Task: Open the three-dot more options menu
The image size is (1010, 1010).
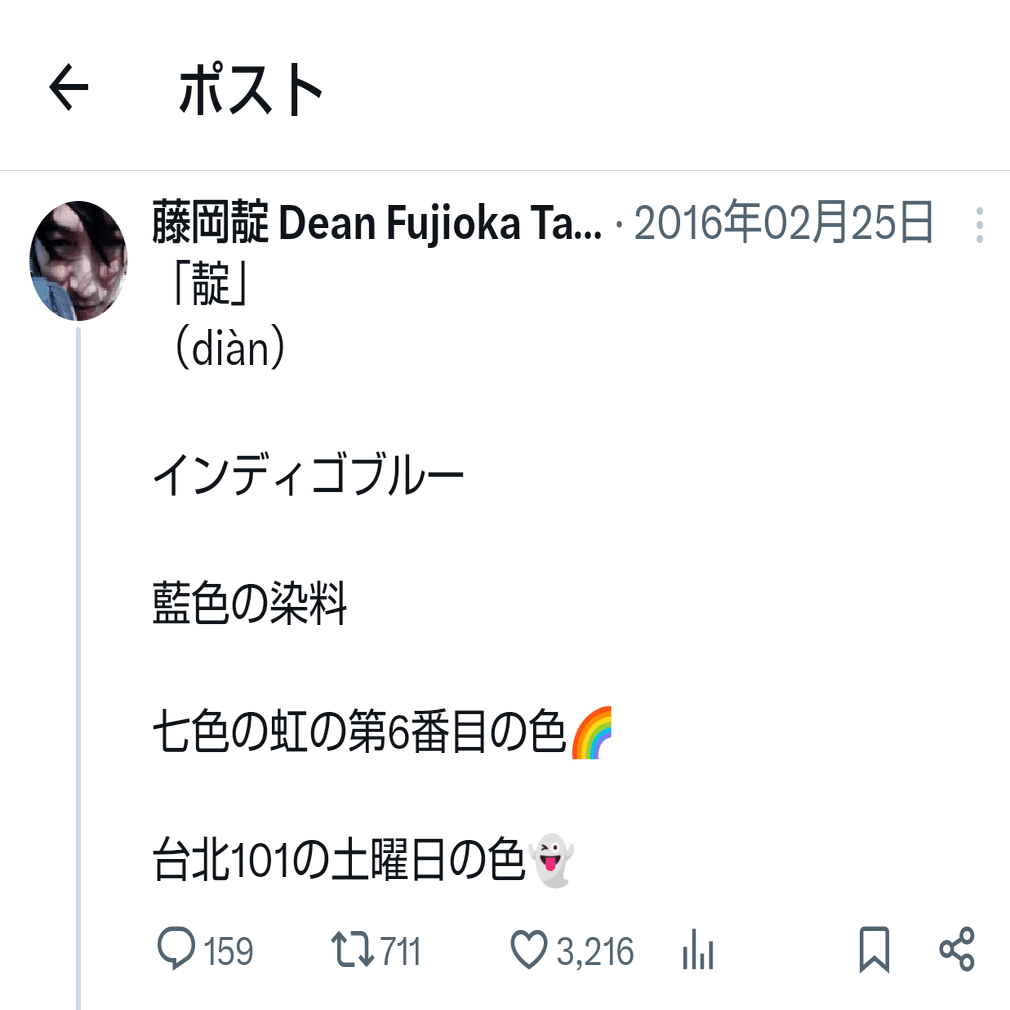Action: pos(978,224)
